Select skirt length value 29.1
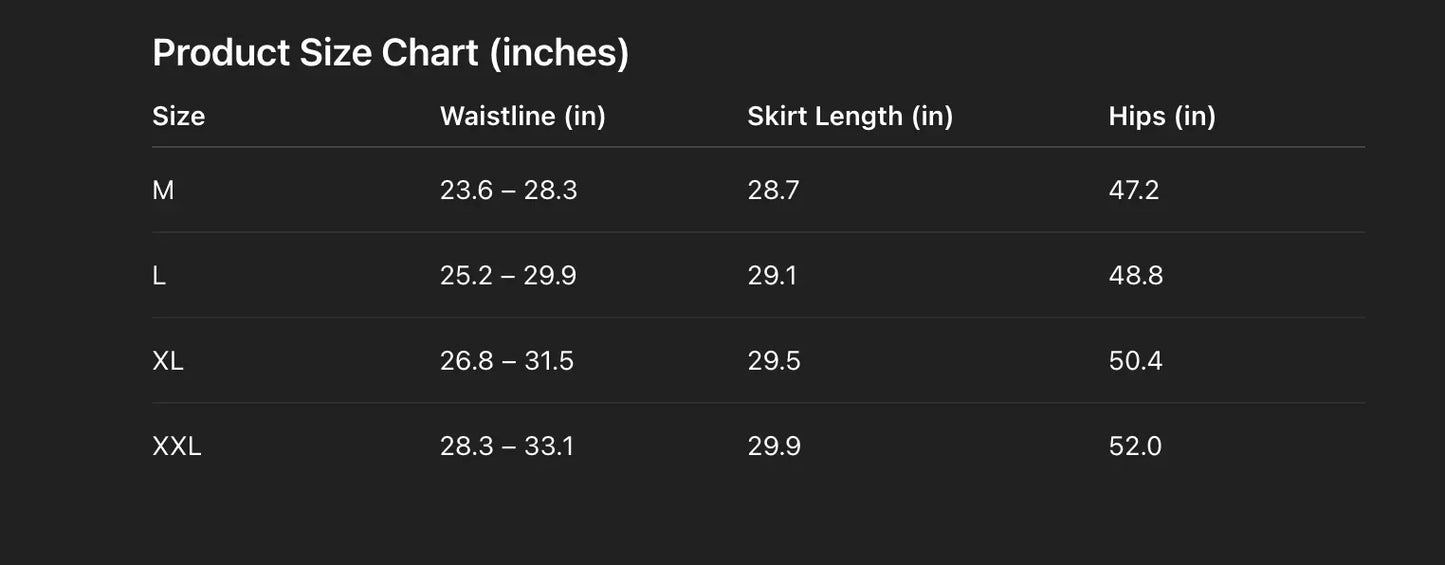The height and width of the screenshot is (565, 1445). (x=772, y=275)
